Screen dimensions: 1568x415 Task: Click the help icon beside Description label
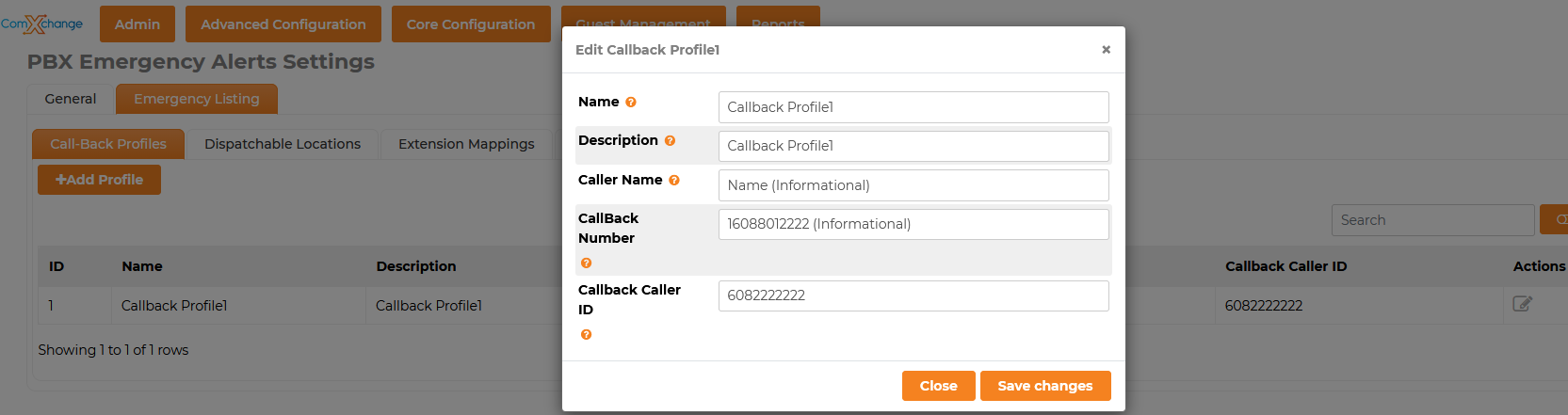[670, 141]
